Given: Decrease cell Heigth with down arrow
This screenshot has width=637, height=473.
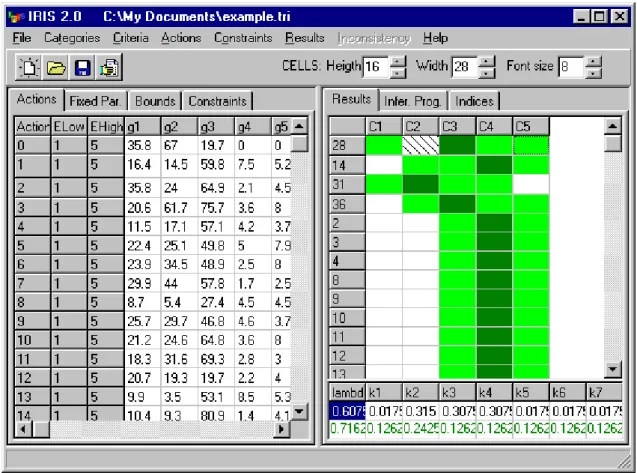Looking at the screenshot, I should coord(398,73).
